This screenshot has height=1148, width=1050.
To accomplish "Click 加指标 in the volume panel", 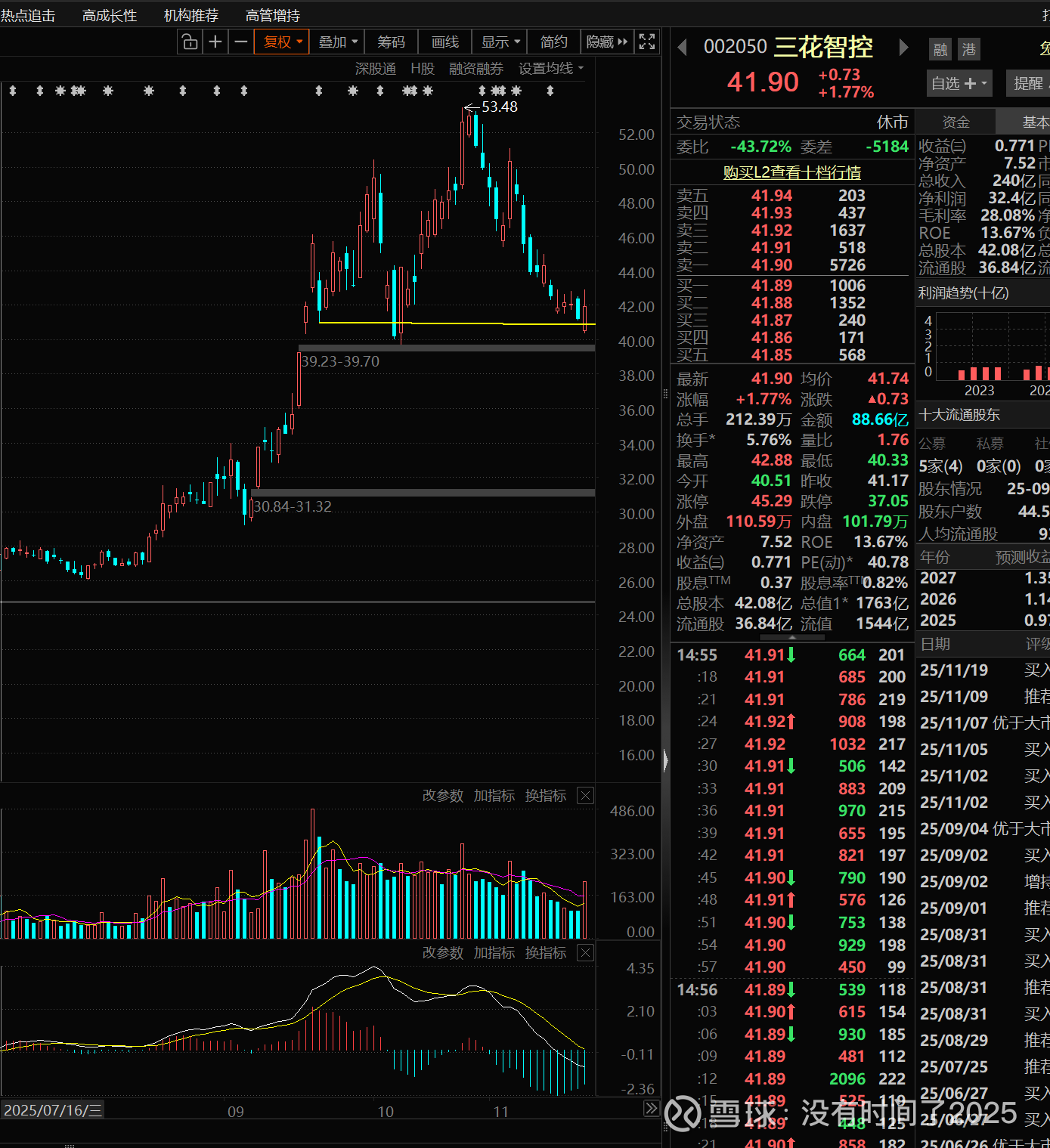I will (494, 795).
